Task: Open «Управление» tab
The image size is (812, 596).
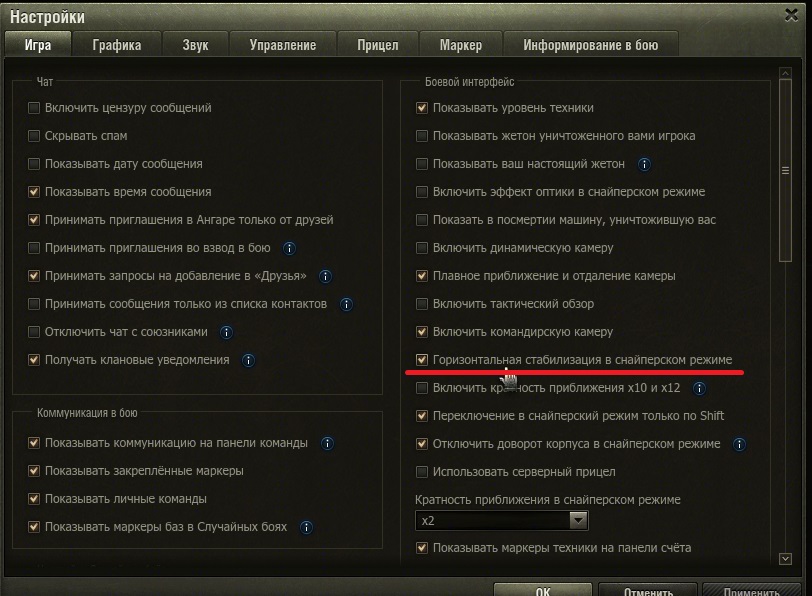Action: click(283, 45)
